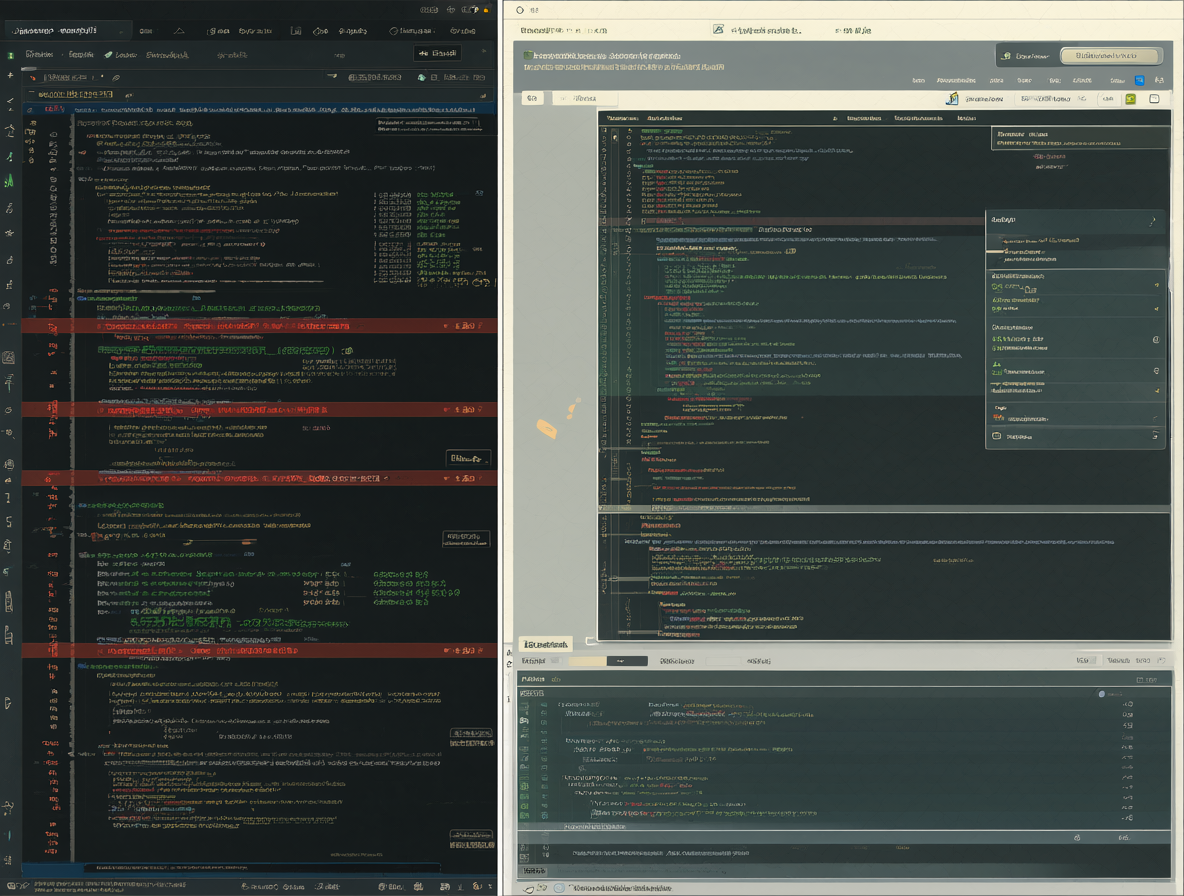Expand the project dropdown in top-left title tab
Image resolution: width=1184 pixels, height=896 pixels.
[x=121, y=31]
